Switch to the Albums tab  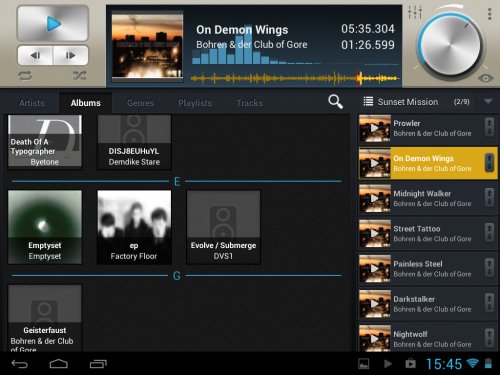[x=85, y=103]
